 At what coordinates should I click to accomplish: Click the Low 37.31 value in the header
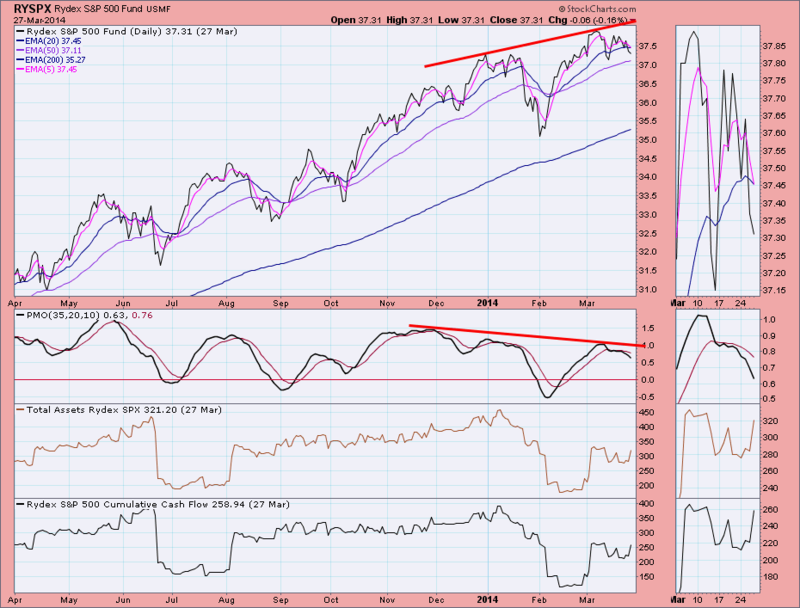461,20
